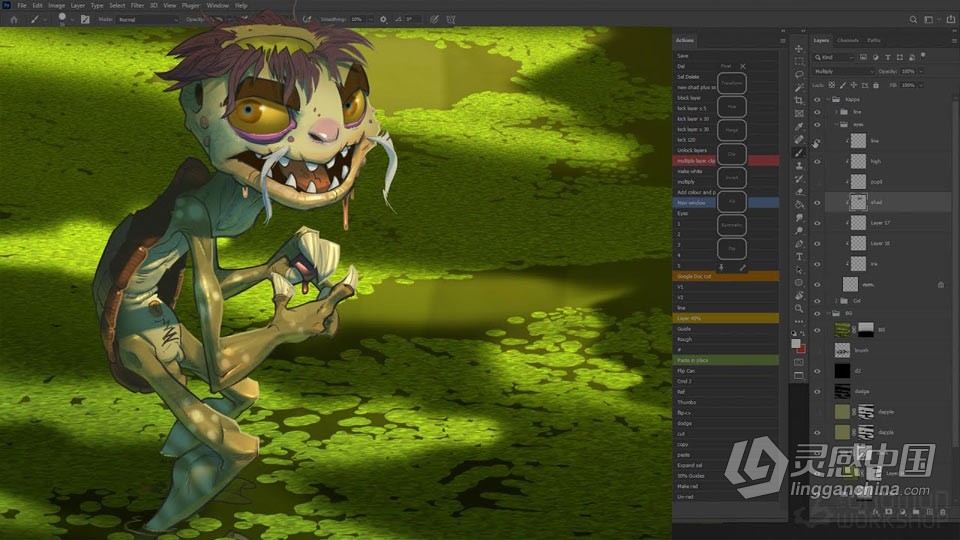Select the Crop tool
Viewport: 960px width, 540px height.
tap(799, 100)
